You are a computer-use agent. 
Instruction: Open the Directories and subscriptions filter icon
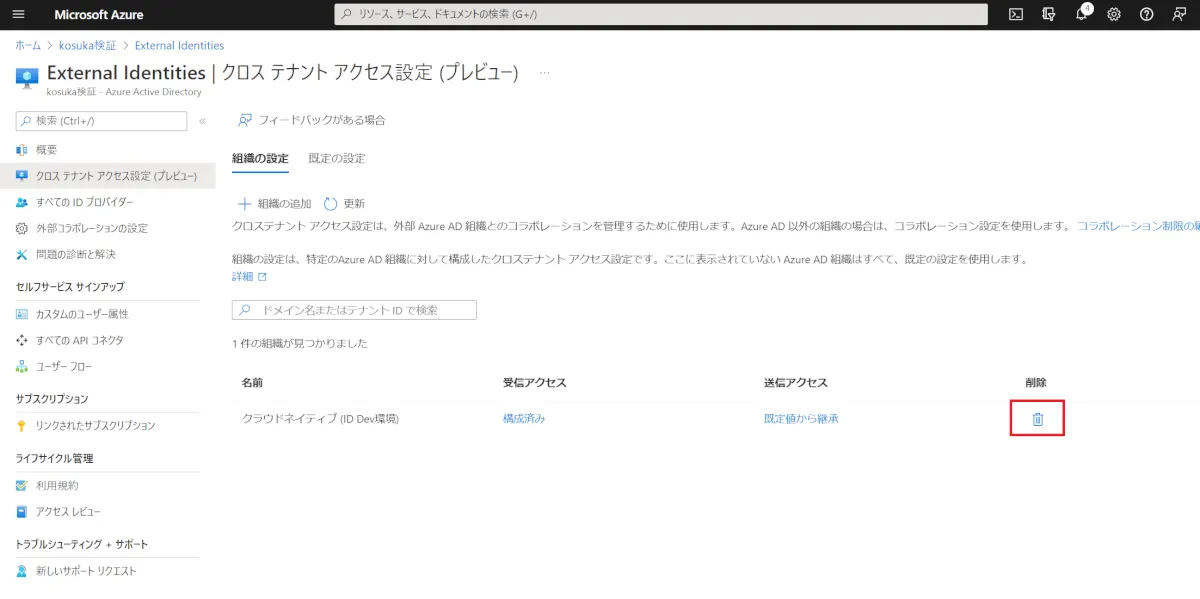1049,15
